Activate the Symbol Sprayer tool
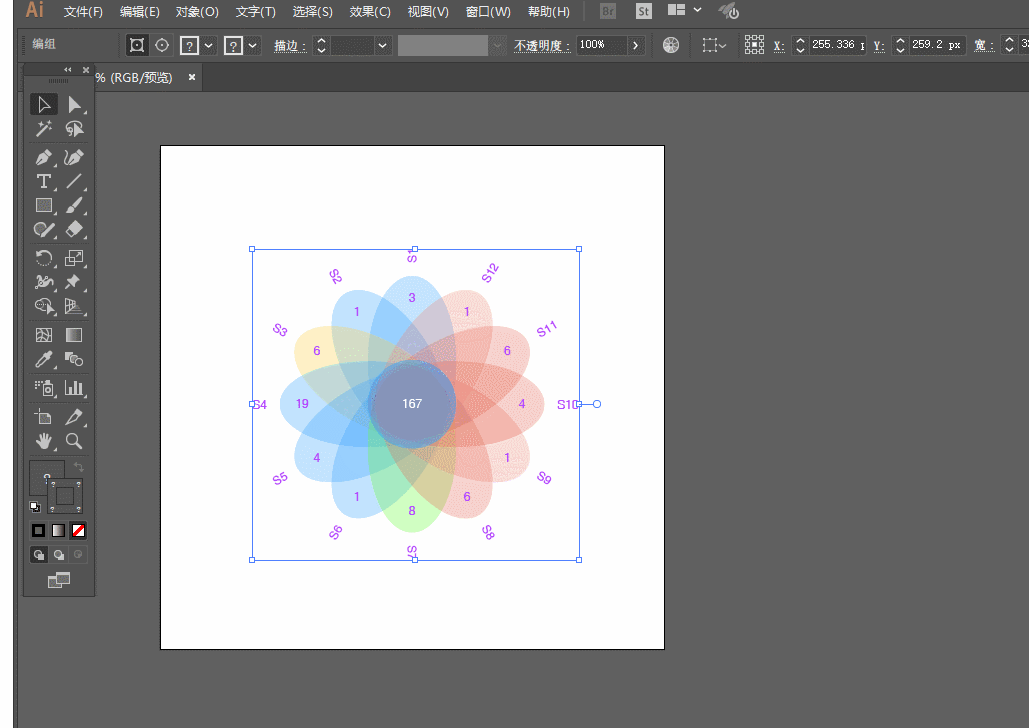Image resolution: width=1029 pixels, height=728 pixels. coord(44,388)
